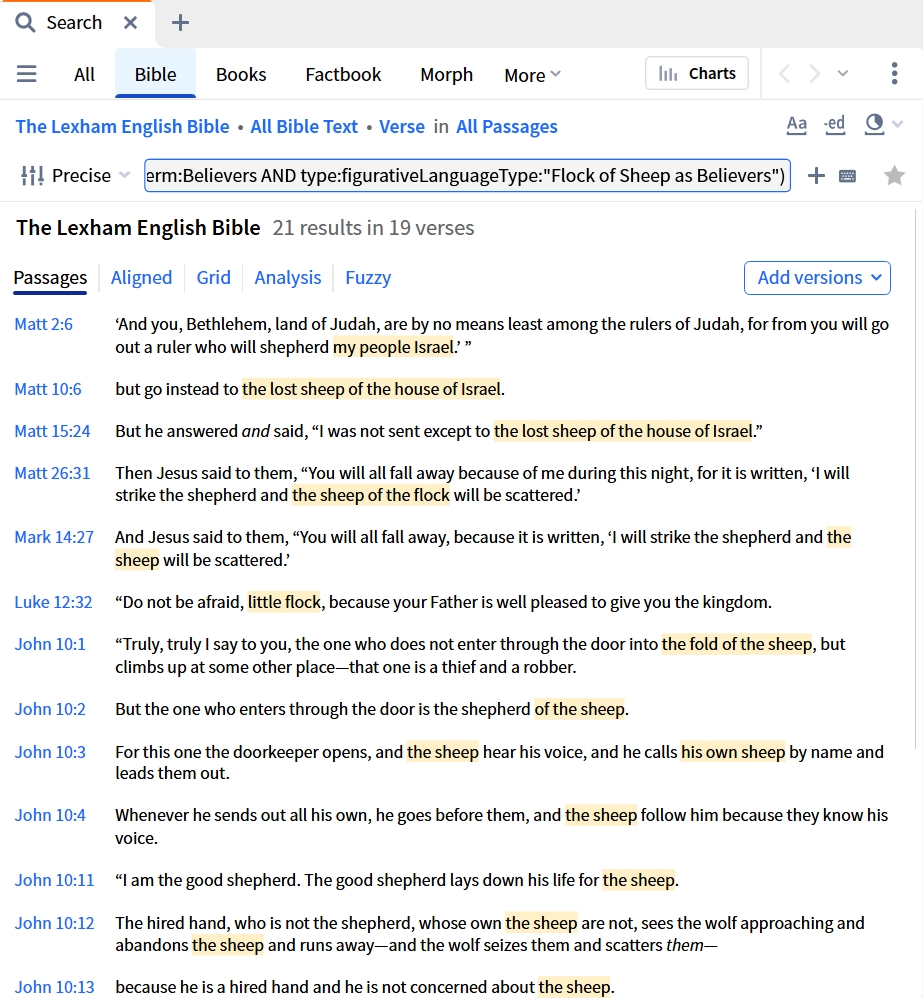Switch to the All search tab
The width and height of the screenshot is (923, 998).
tap(84, 74)
